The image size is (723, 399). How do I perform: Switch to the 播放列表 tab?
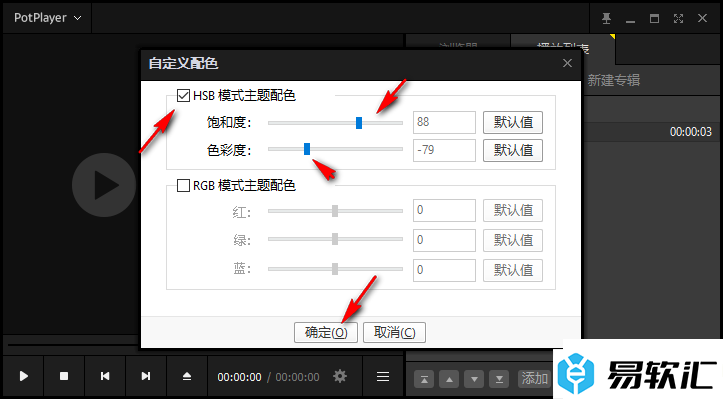click(563, 48)
